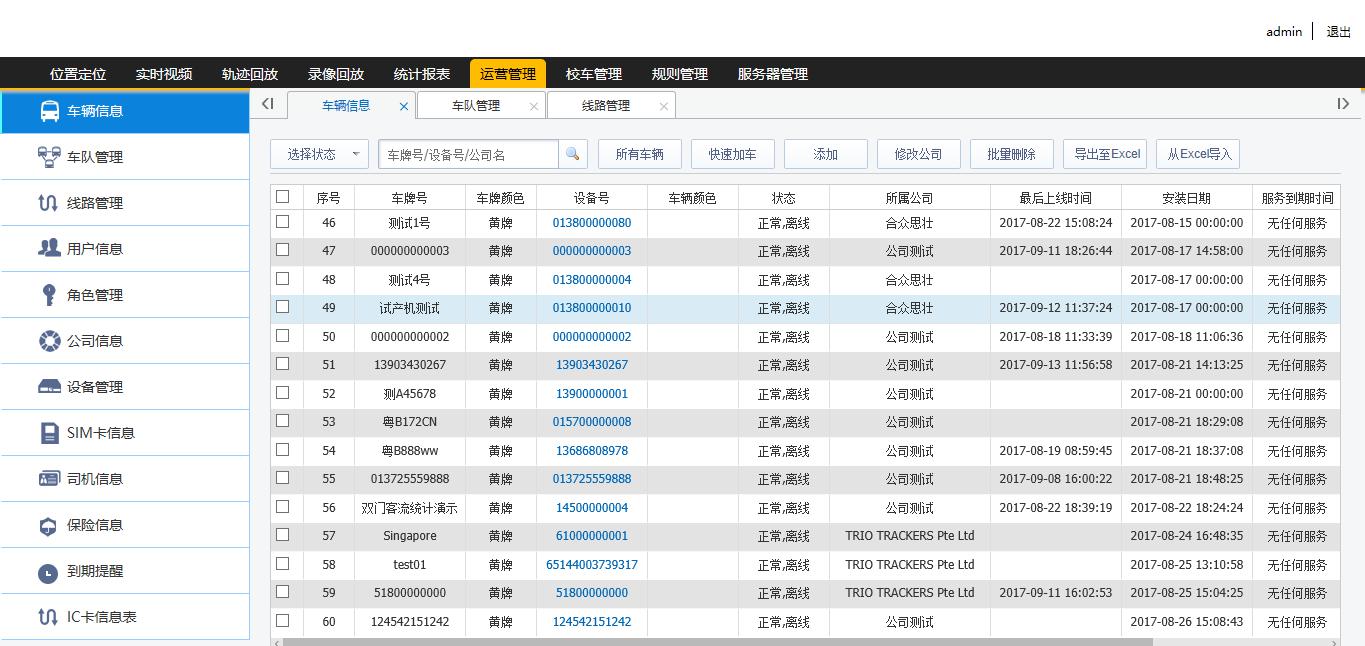Screen dimensions: 1365x646
Task: Click the 批量删除 button
Action: pyautogui.click(x=1012, y=154)
